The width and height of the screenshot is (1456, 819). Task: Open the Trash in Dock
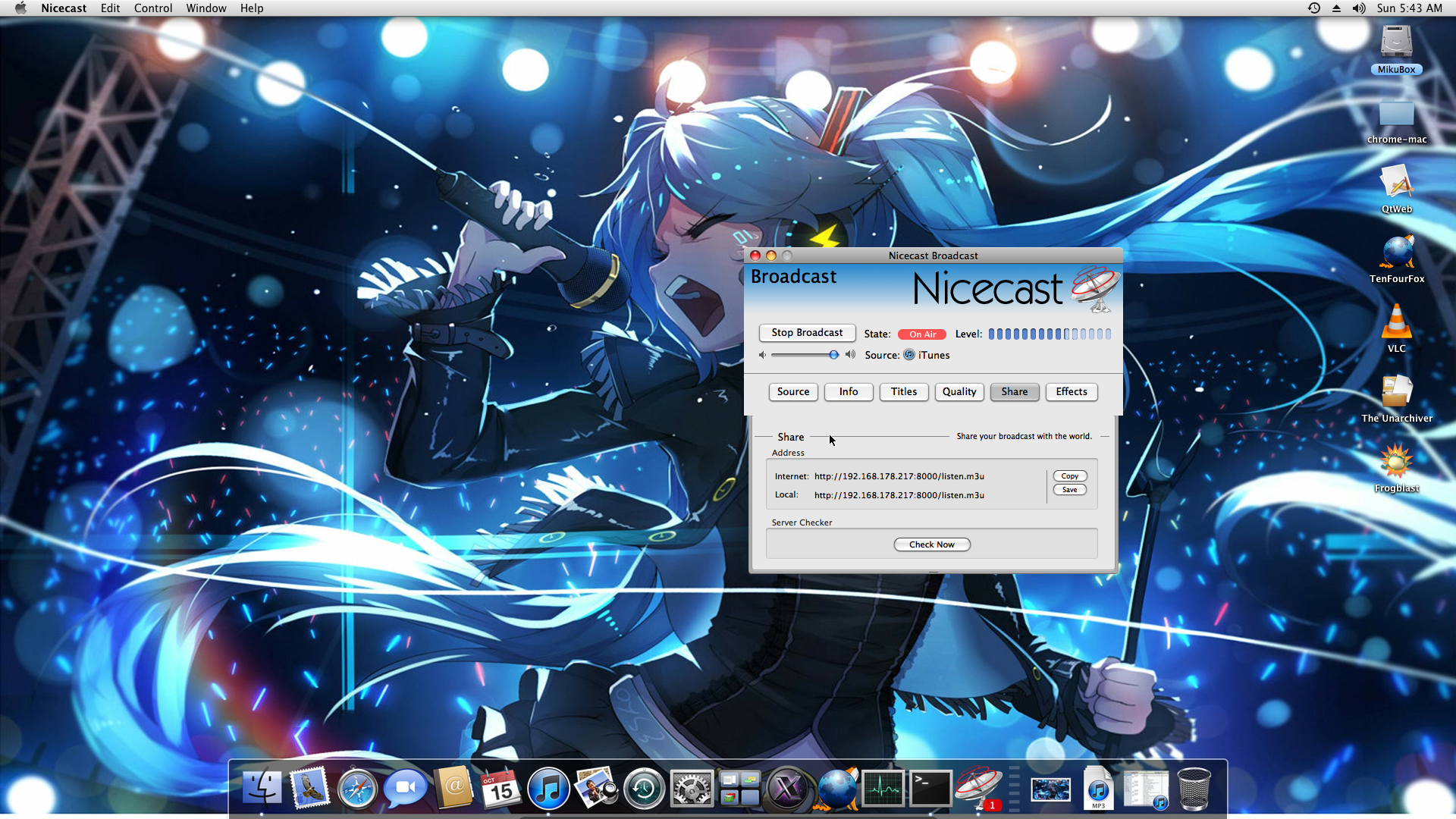tap(1194, 789)
